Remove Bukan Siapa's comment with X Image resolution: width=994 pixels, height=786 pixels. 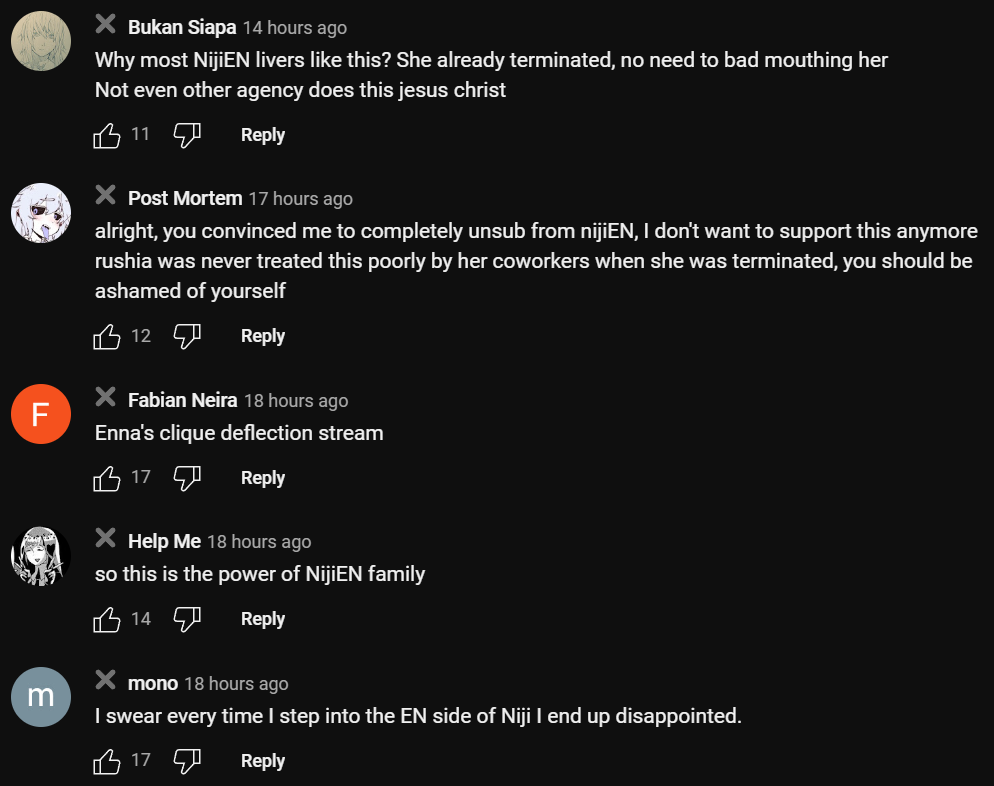105,25
